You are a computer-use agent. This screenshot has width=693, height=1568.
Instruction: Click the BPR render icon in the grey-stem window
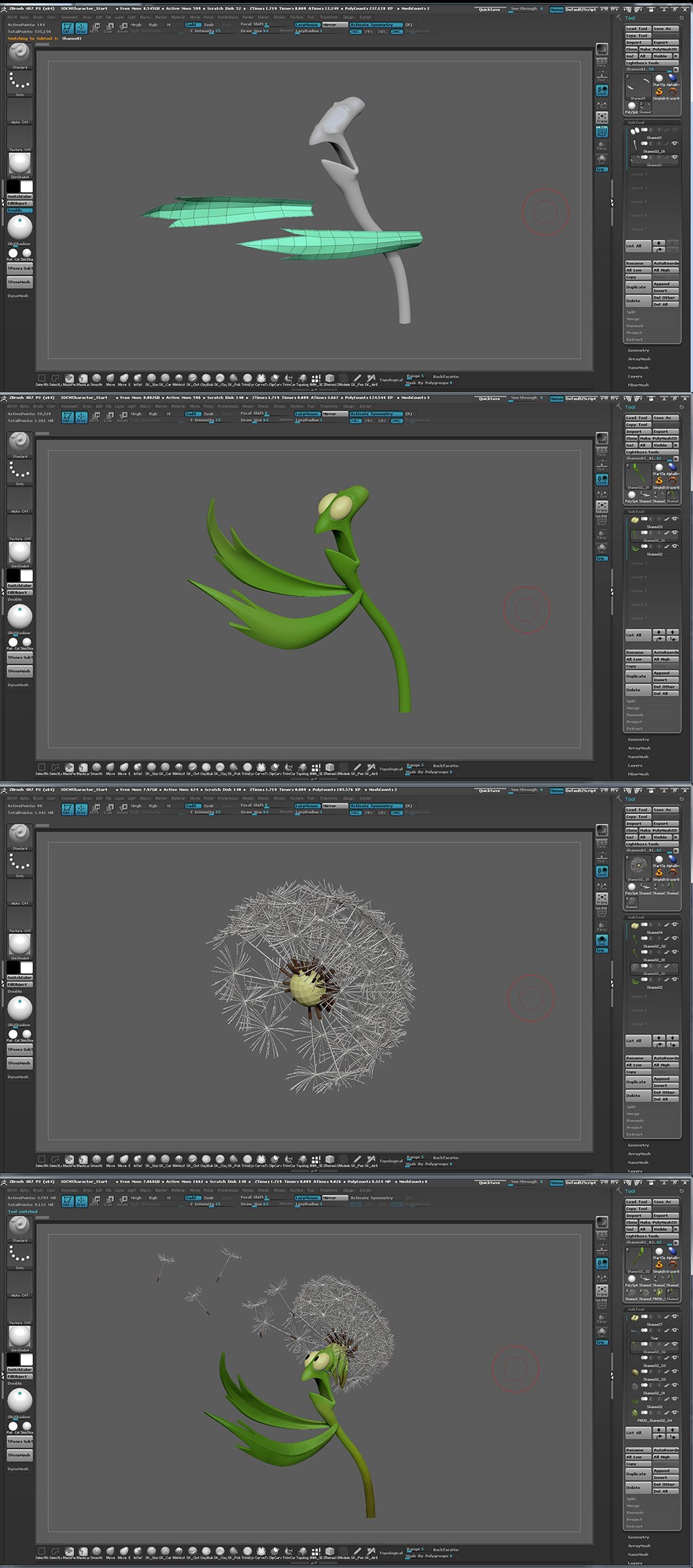(602, 49)
